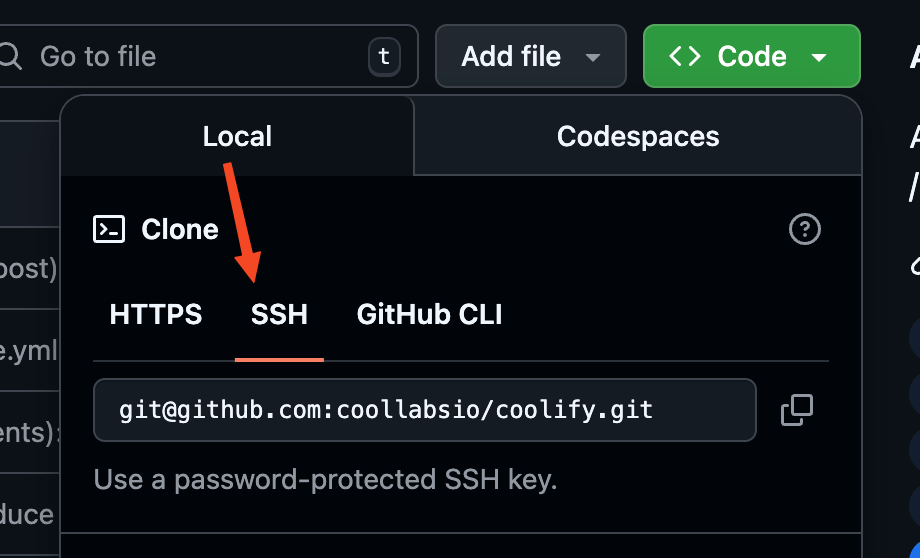Click the green Code button text
The width and height of the screenshot is (920, 558).
pos(752,57)
